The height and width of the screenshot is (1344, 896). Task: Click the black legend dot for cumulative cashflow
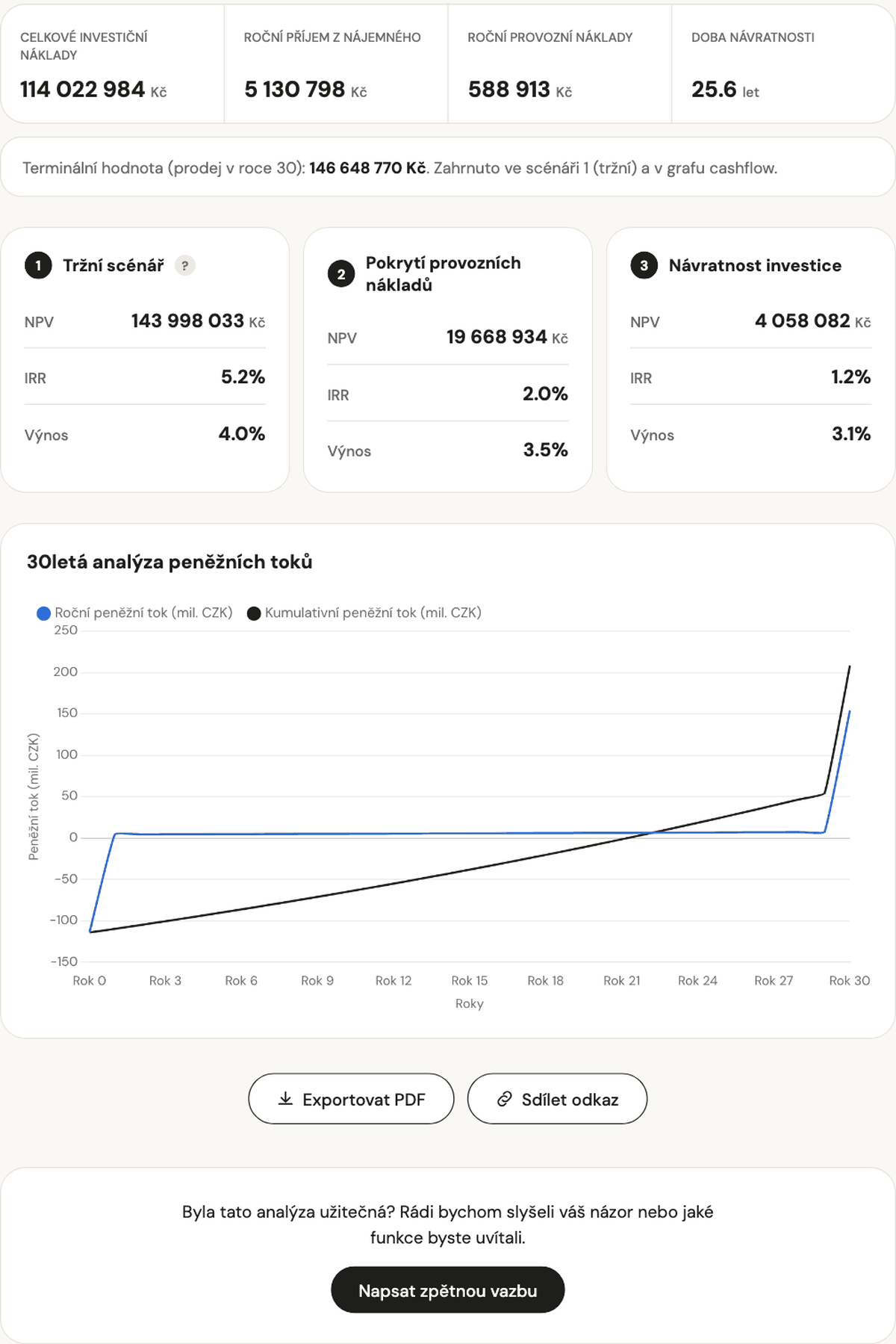[x=254, y=613]
